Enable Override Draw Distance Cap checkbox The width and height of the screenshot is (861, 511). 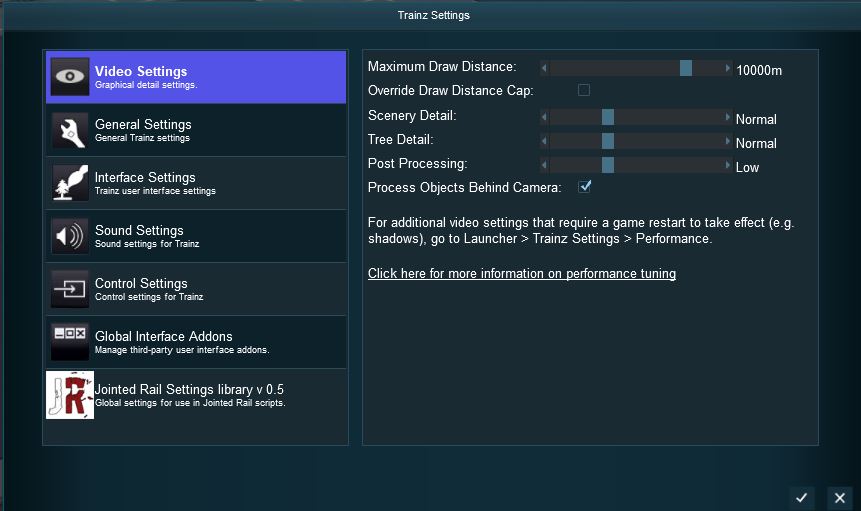coord(584,90)
